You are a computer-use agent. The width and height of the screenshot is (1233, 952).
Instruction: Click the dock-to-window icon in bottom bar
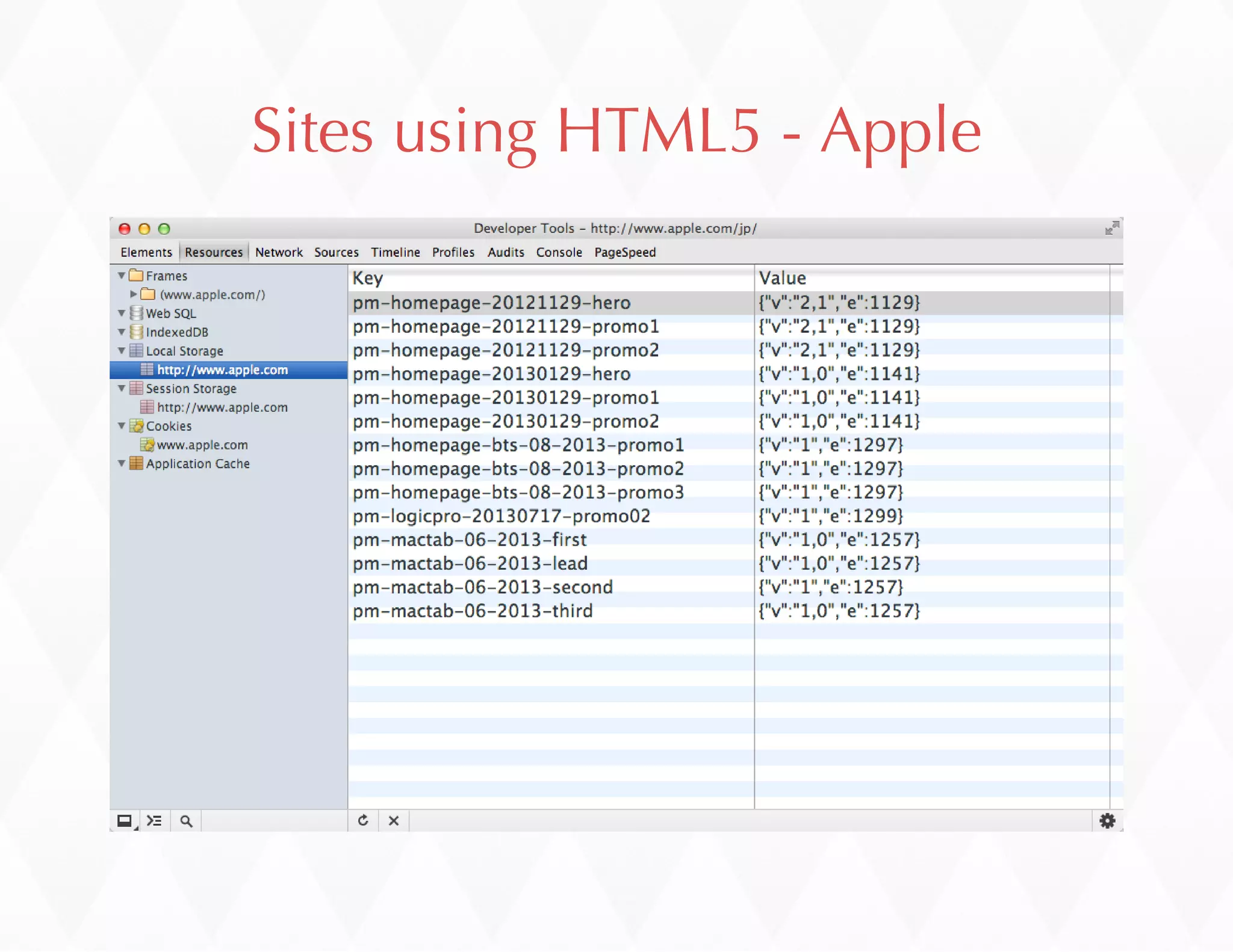click(x=125, y=821)
